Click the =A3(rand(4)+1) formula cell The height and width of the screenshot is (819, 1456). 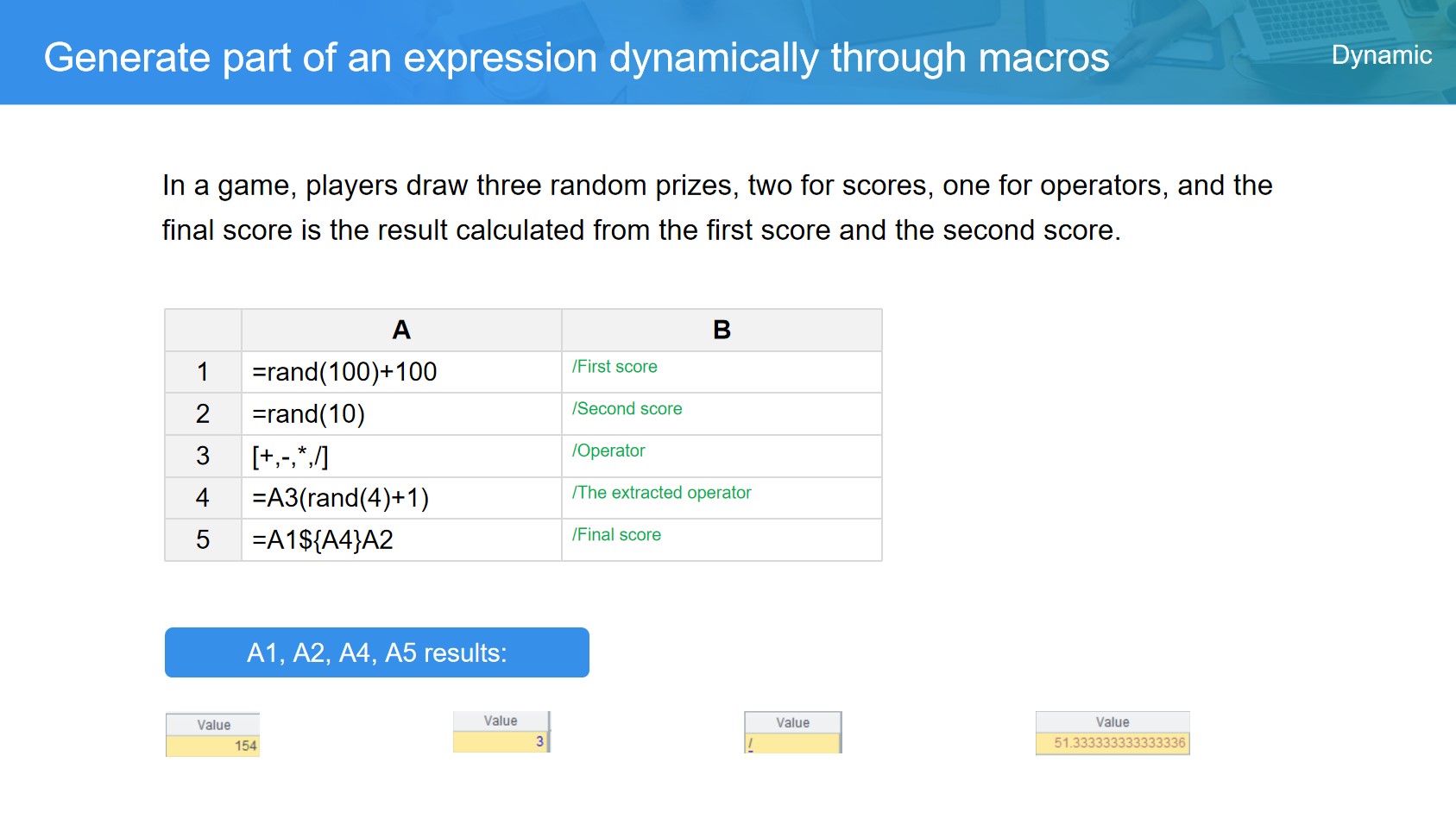(401, 498)
